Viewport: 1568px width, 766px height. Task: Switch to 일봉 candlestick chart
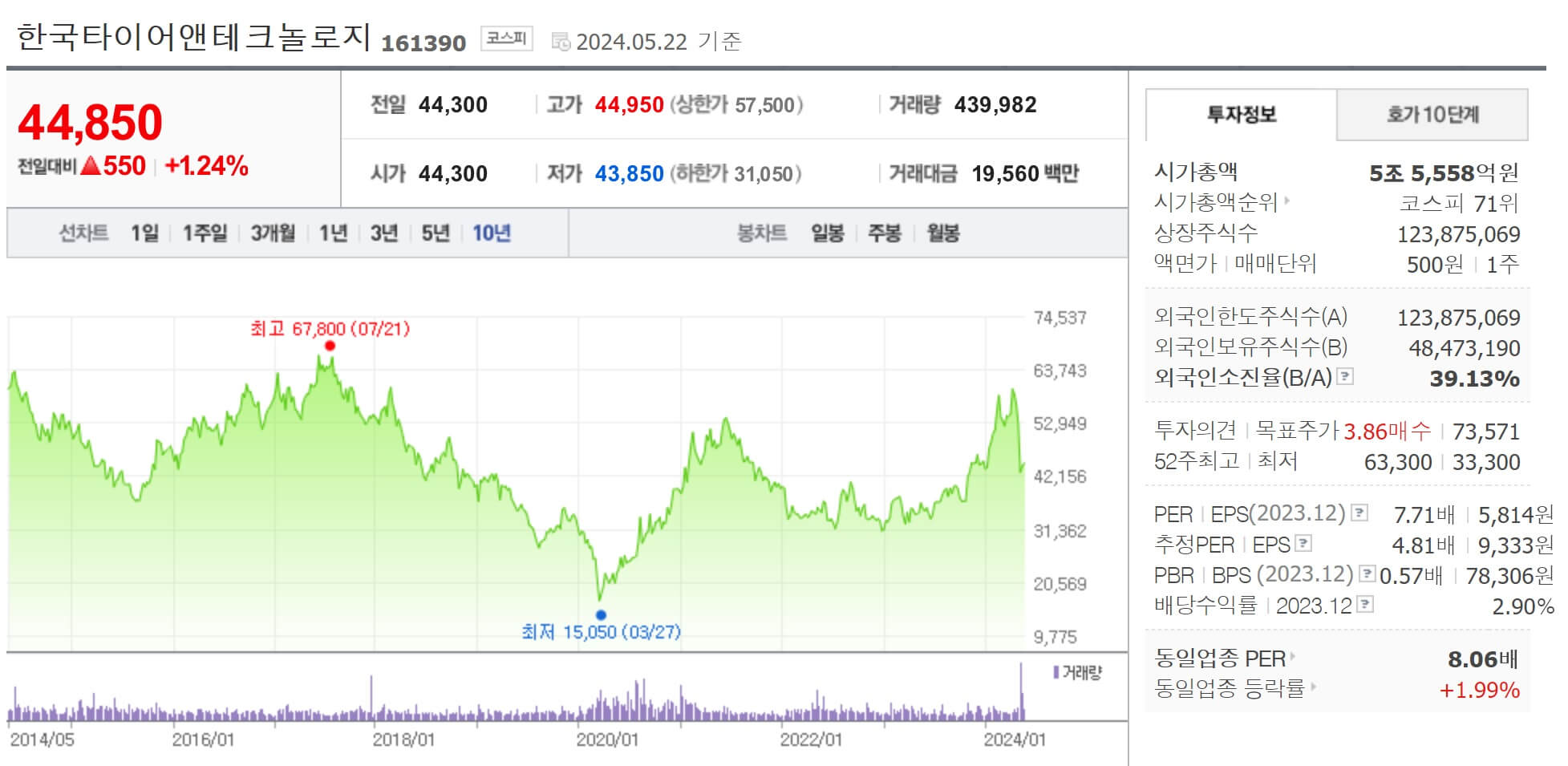827,233
